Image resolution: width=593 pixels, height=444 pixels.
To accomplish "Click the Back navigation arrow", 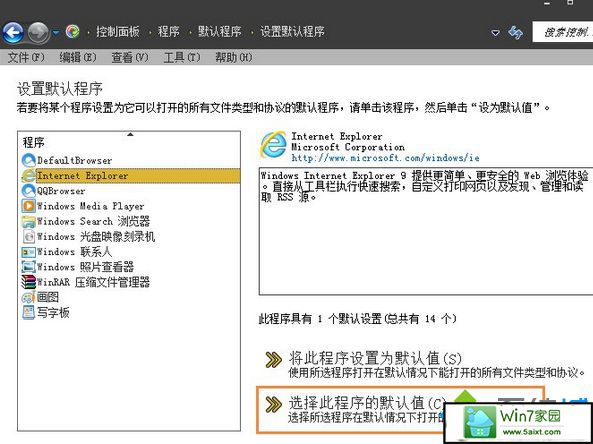I will [x=13, y=33].
